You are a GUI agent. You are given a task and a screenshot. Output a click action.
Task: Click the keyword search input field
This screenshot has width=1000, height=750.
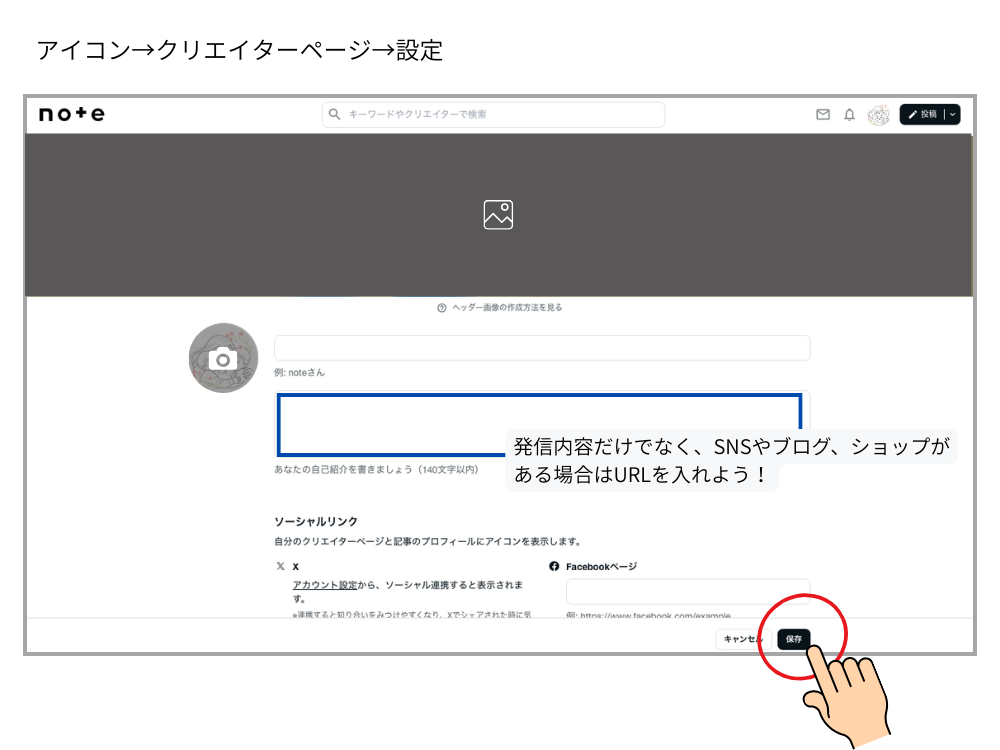(x=495, y=114)
